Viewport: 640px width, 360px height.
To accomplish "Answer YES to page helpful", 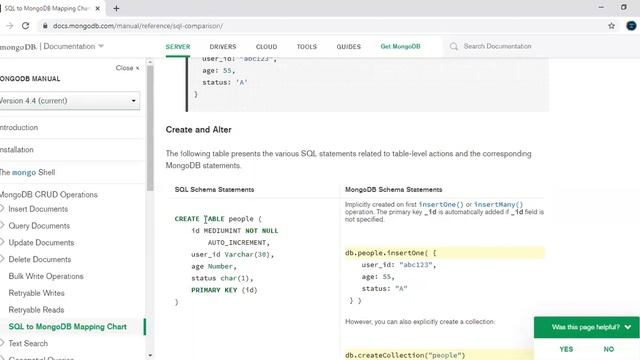I will (x=566, y=349).
